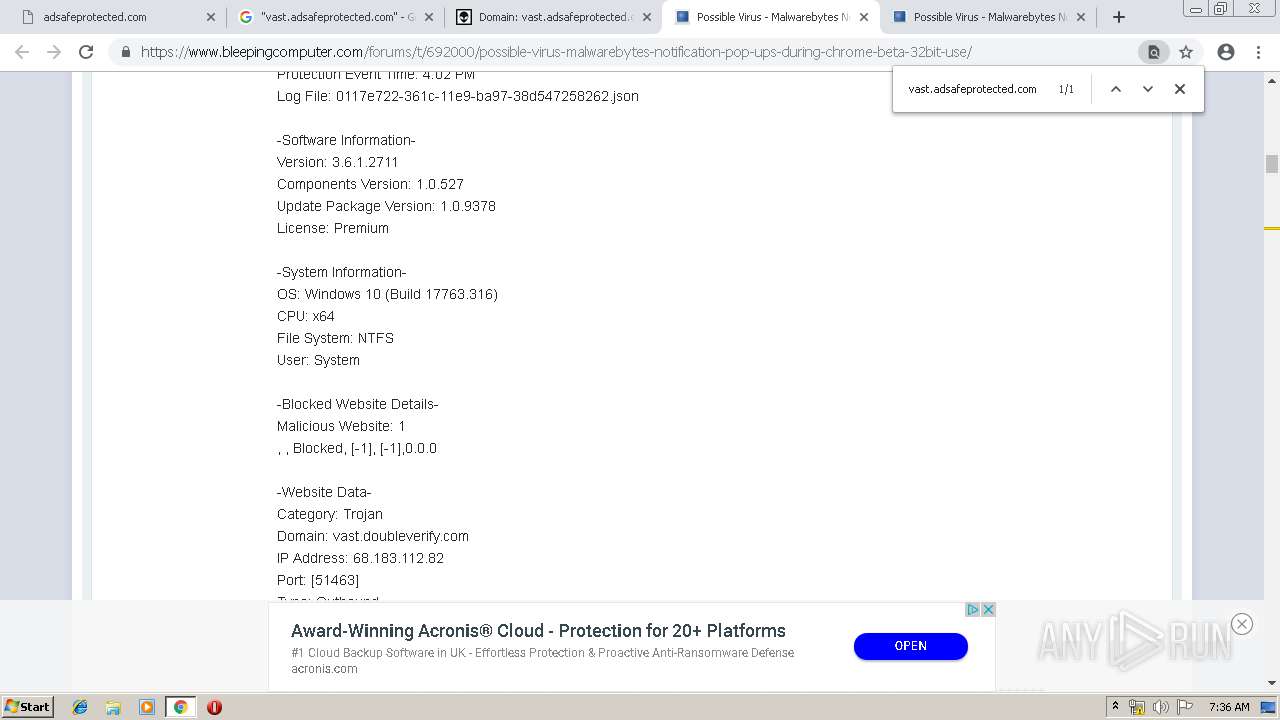Click text 'Update Package Version: 1.0.9378'
The height and width of the screenshot is (720, 1280).
[386, 206]
